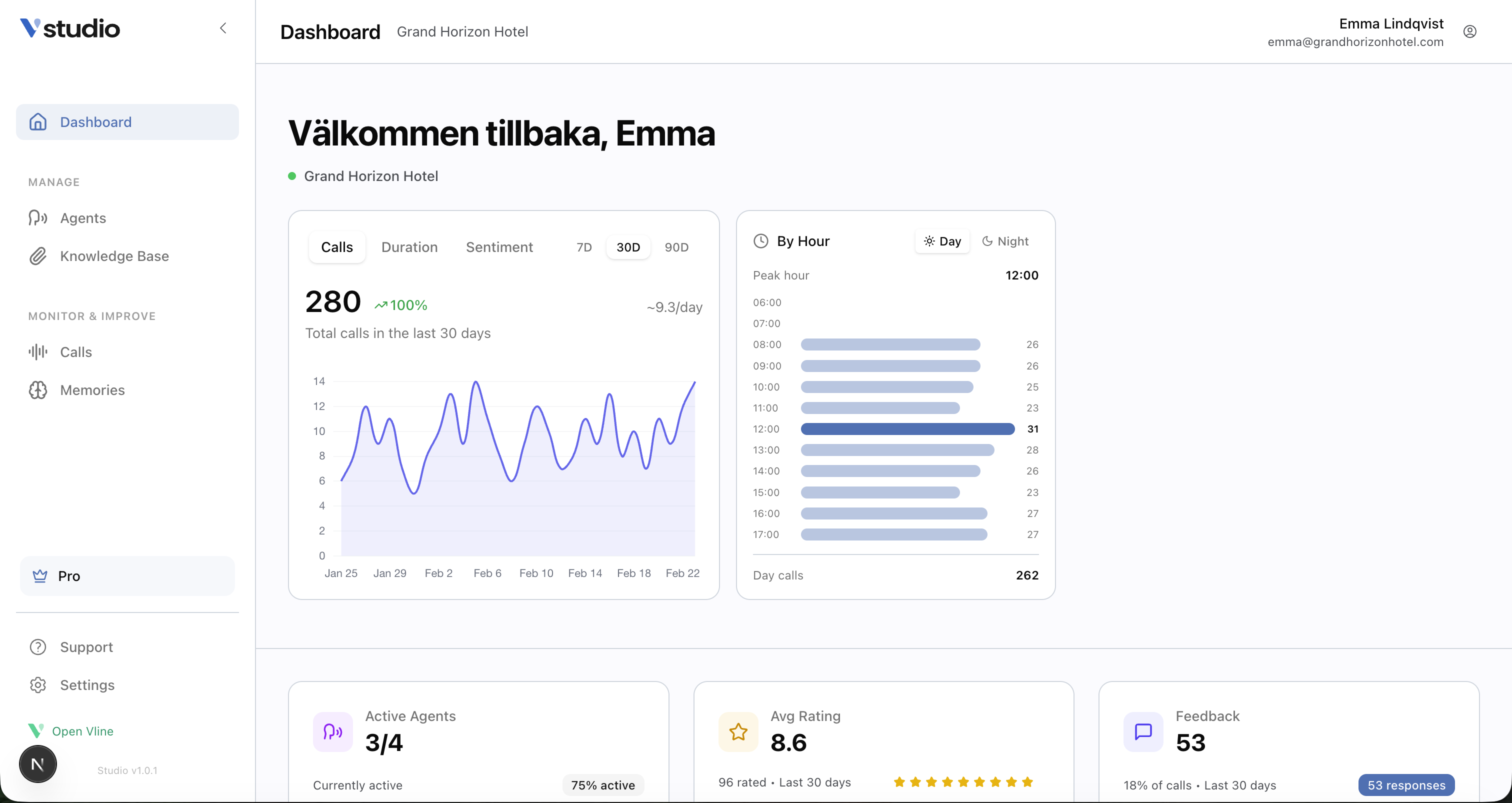Image resolution: width=1512 pixels, height=803 pixels.
Task: Click the user account icon top right
Action: pyautogui.click(x=1469, y=31)
